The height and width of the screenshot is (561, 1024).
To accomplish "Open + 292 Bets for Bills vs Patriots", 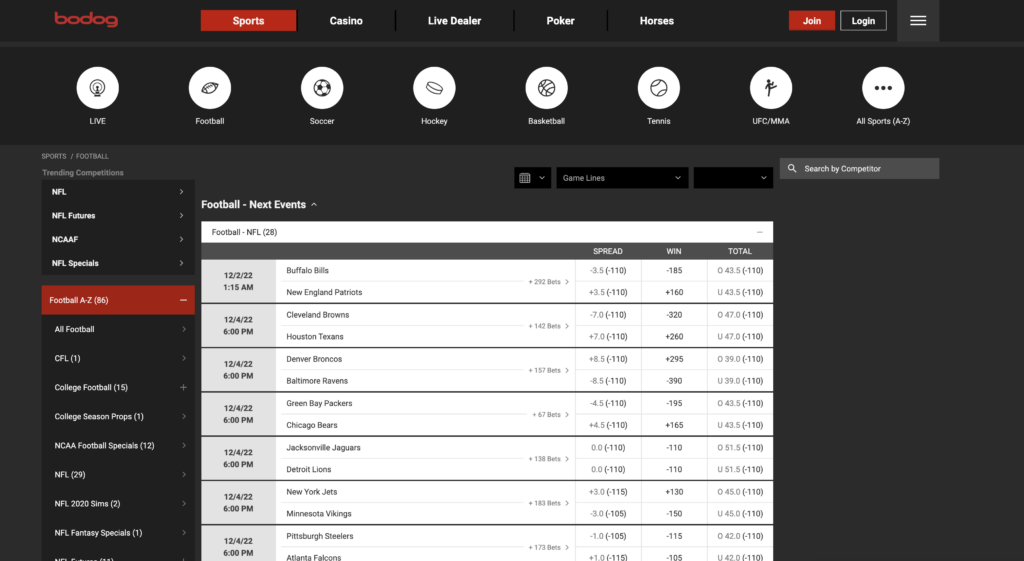I will [549, 281].
